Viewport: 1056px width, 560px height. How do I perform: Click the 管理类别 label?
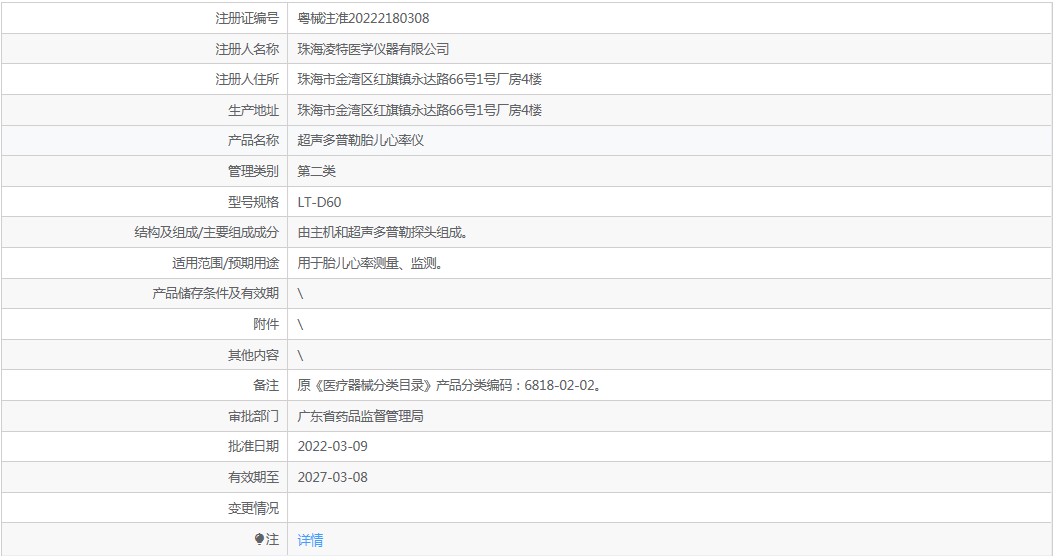click(x=253, y=171)
